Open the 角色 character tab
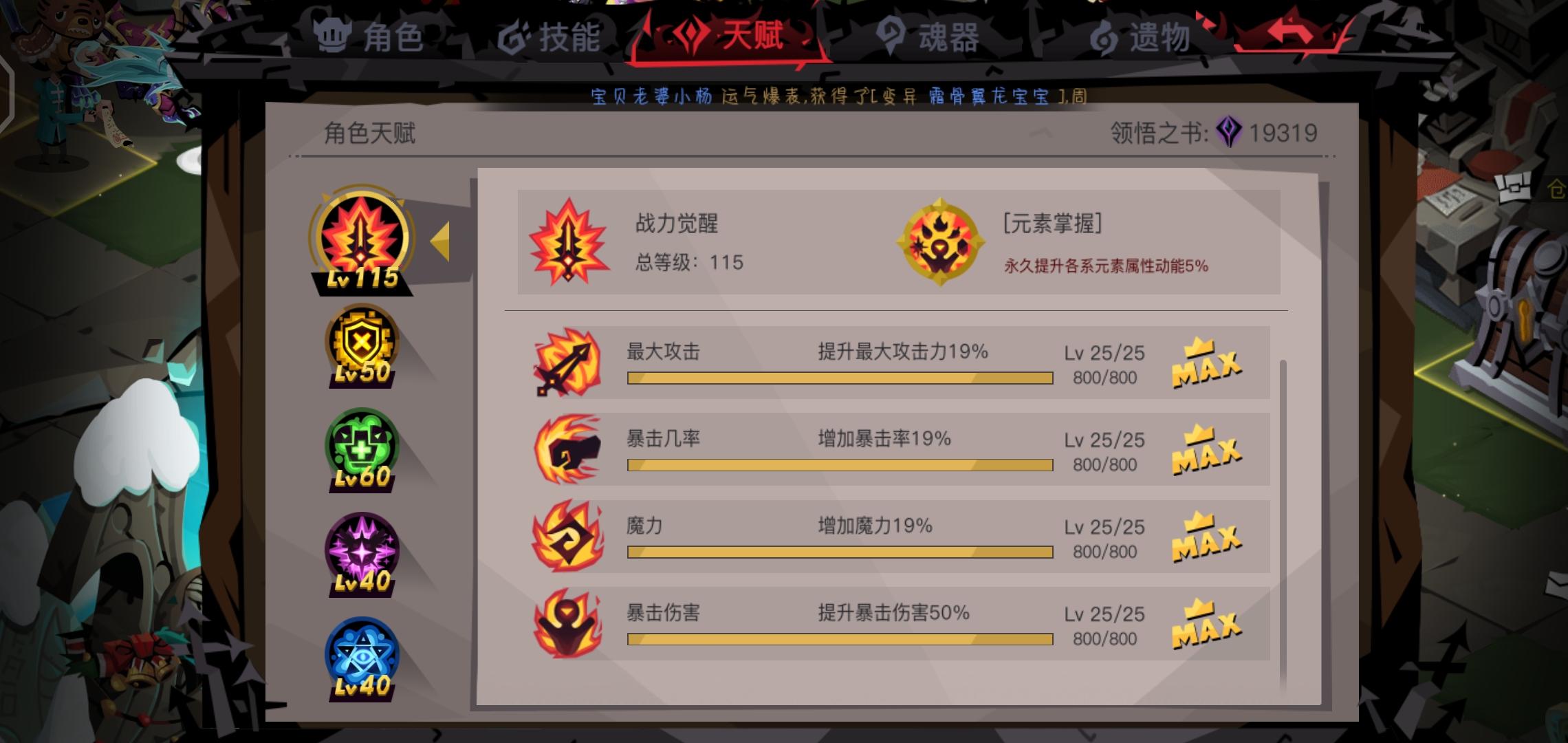Screen dimensions: 1568x743 tap(369, 35)
